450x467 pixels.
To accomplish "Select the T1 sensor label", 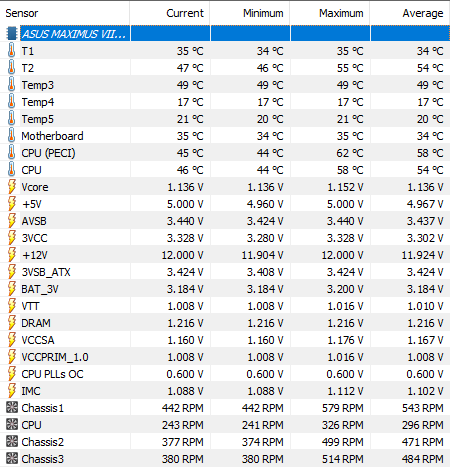I will pos(28,51).
